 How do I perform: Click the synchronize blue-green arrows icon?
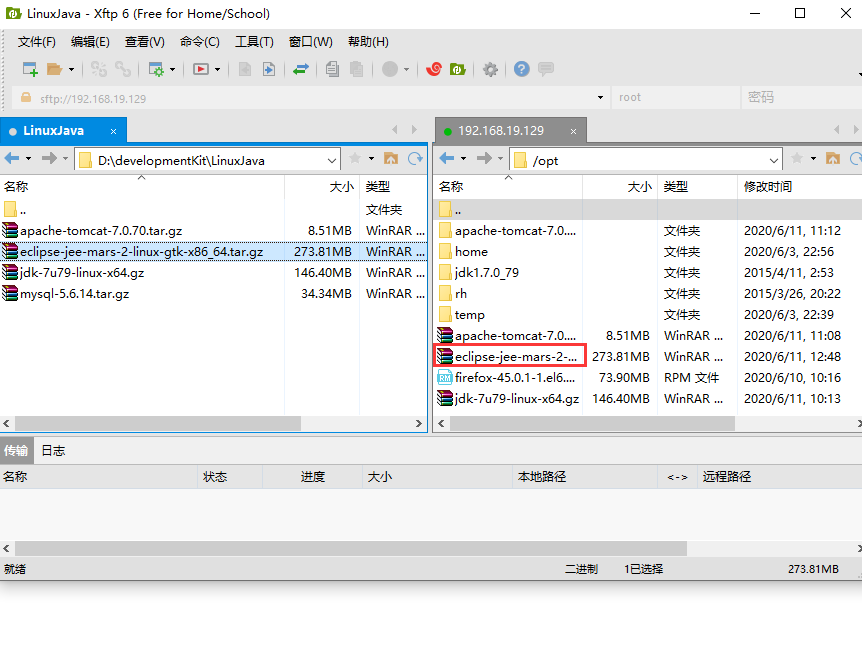click(x=301, y=69)
